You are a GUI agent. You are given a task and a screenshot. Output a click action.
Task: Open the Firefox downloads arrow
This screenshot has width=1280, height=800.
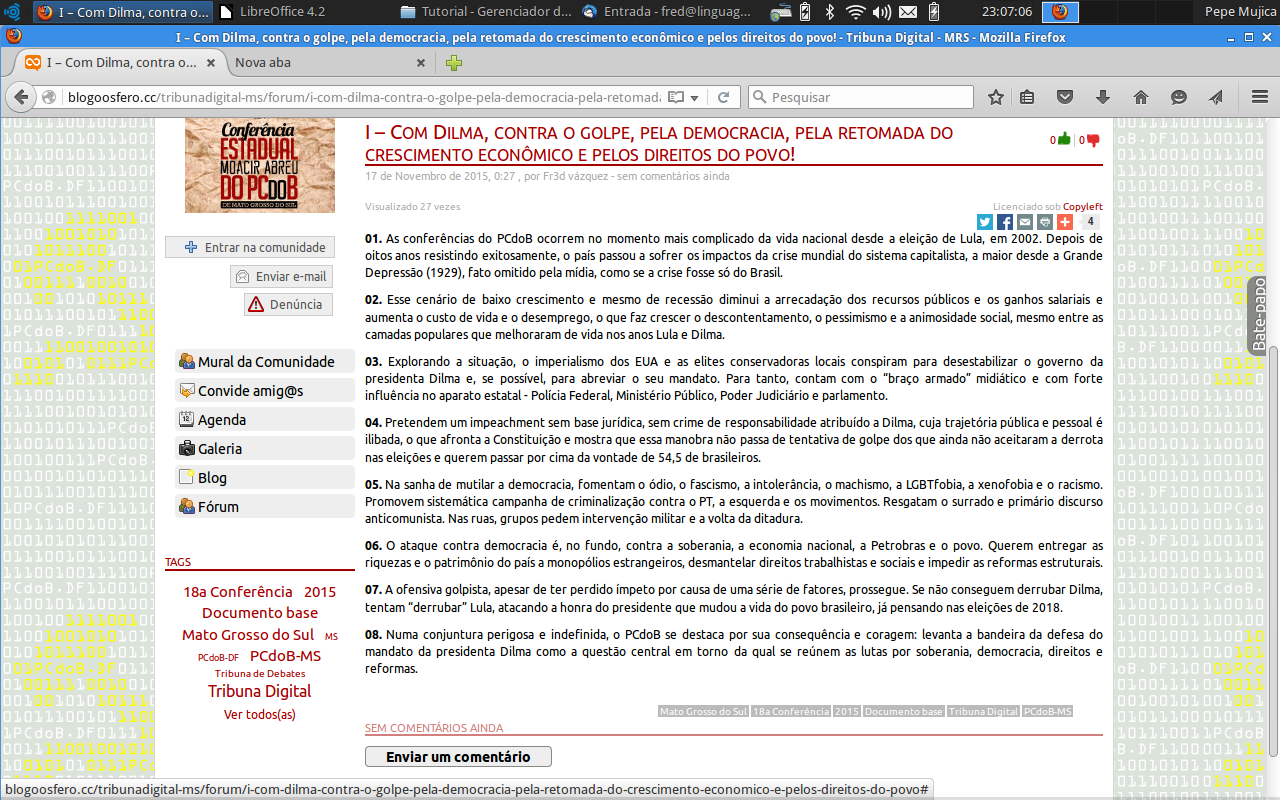1103,97
